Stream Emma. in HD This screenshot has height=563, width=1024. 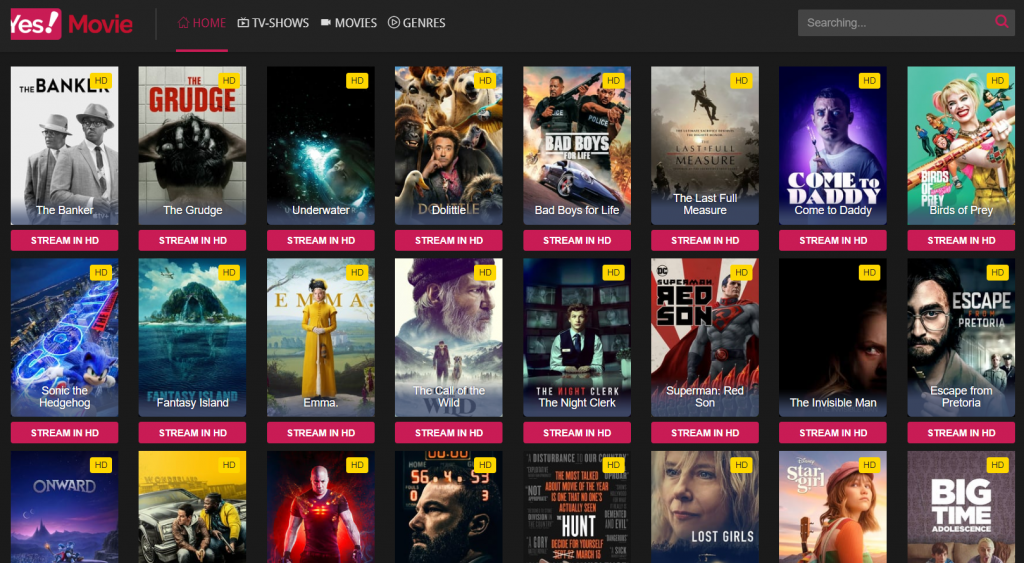[x=321, y=432]
